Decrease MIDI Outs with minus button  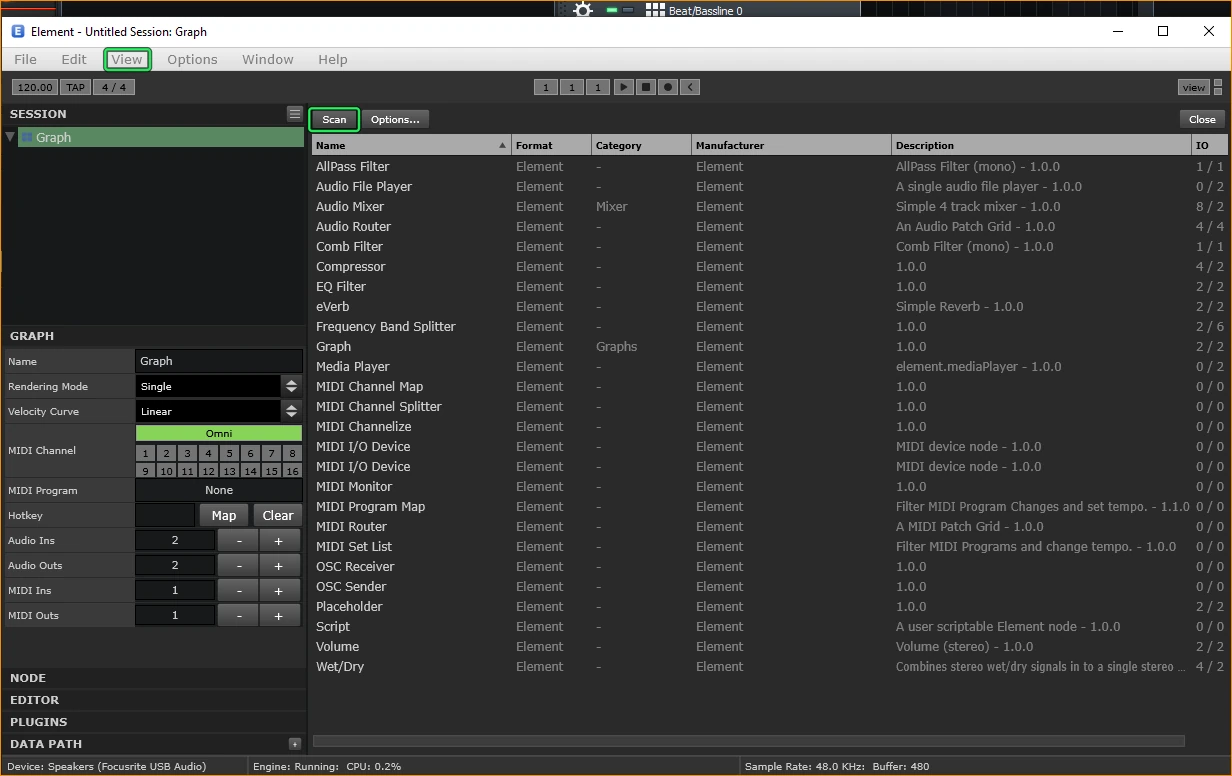(x=239, y=615)
